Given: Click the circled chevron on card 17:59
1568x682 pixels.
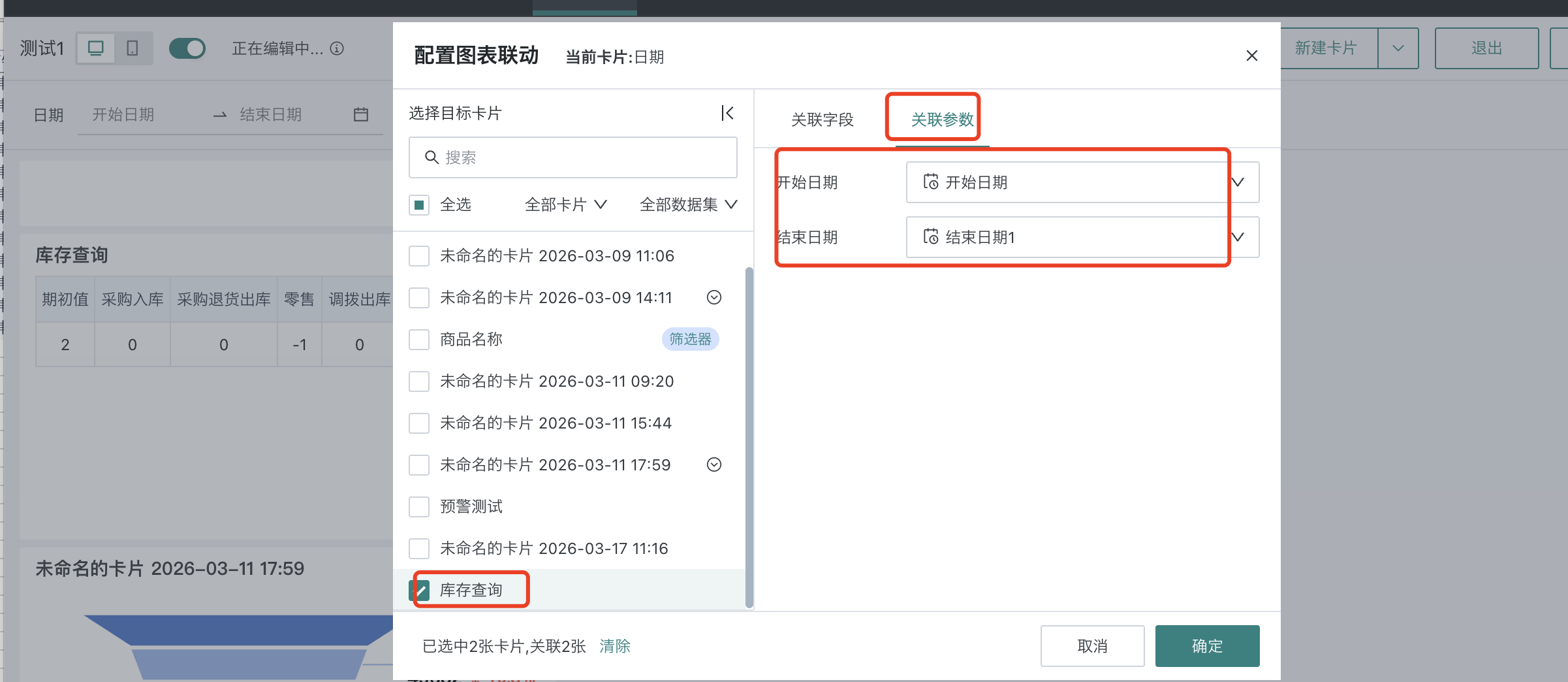Looking at the screenshot, I should coord(714,465).
